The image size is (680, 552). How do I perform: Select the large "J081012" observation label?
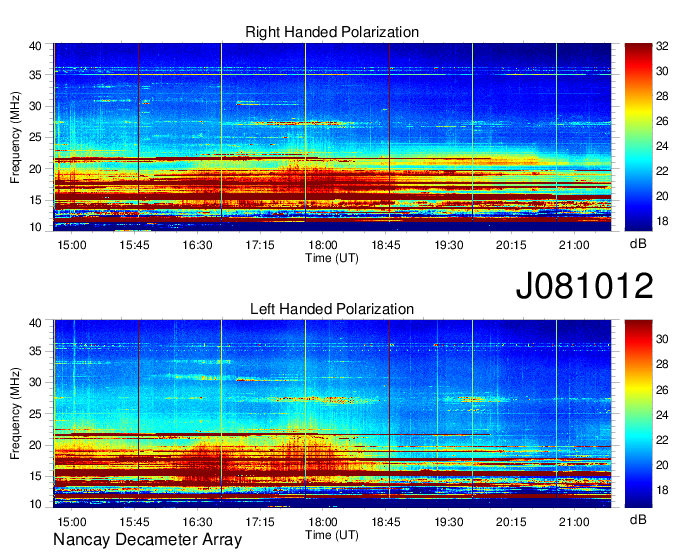[x=584, y=286]
